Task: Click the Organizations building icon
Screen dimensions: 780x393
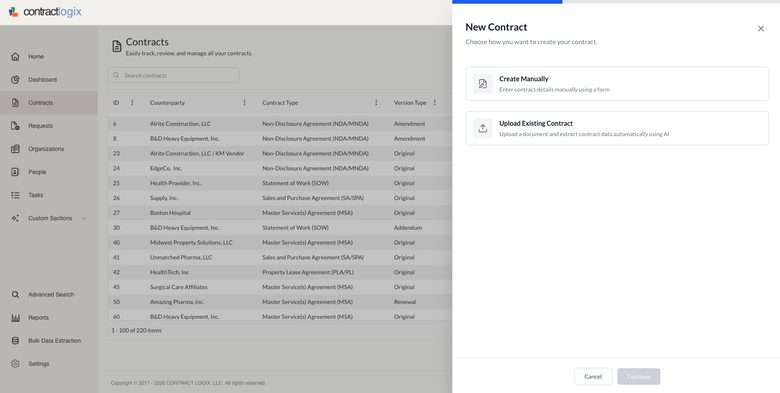Action: tap(15, 149)
